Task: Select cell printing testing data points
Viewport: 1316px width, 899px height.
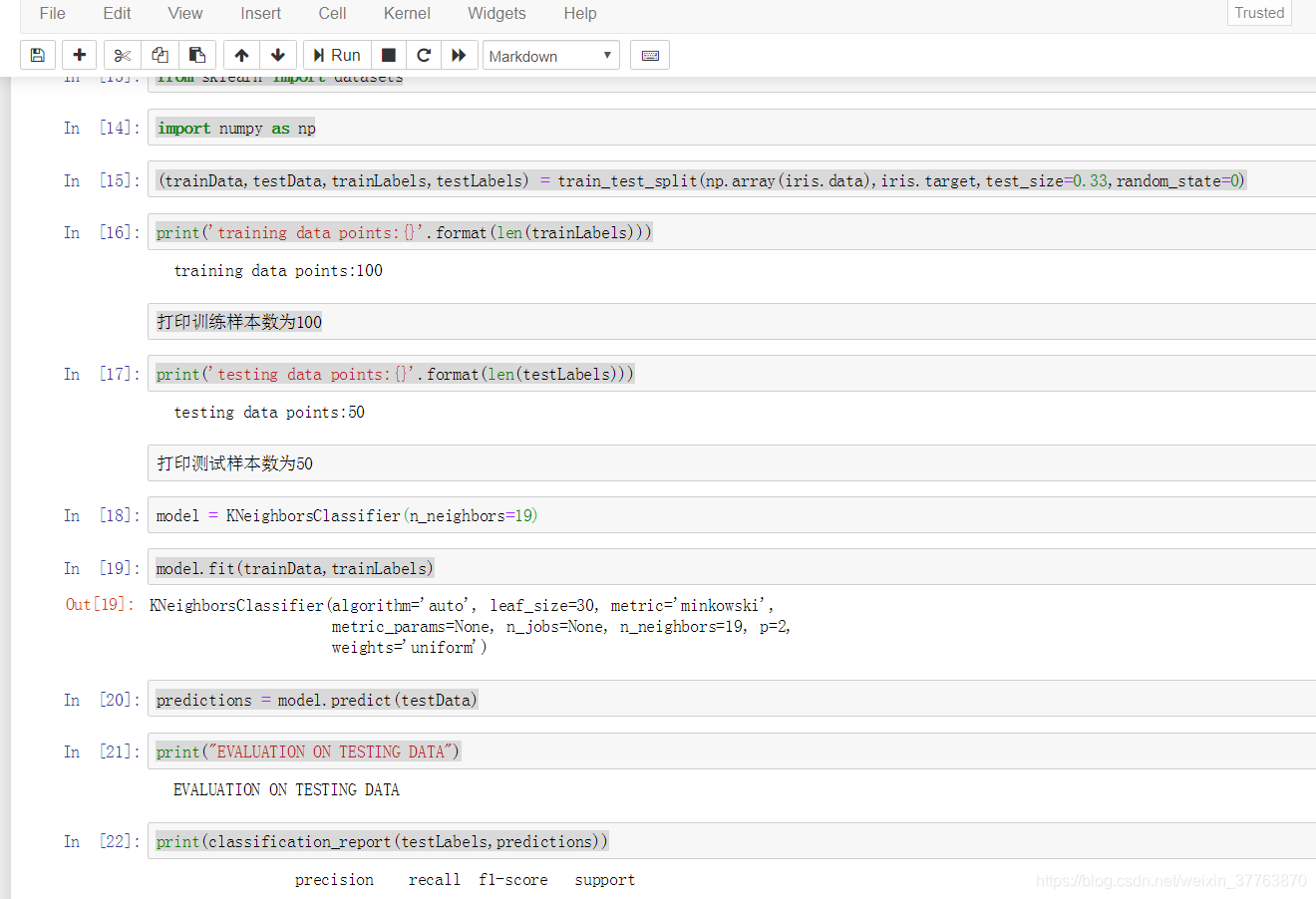Action: 732,374
